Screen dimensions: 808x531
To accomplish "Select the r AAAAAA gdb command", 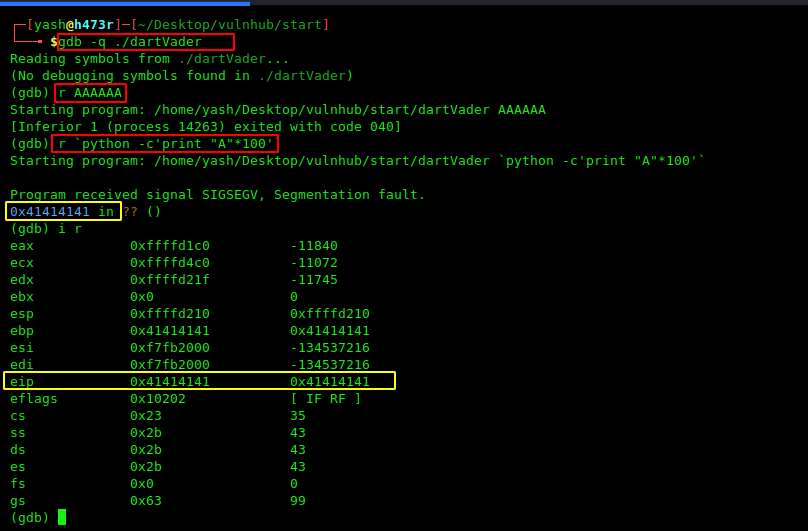I will [90, 93].
